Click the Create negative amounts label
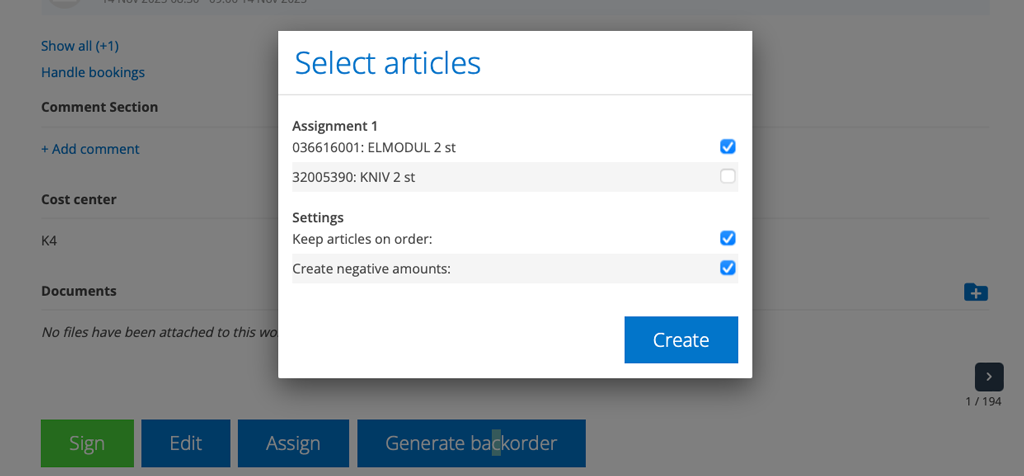Image resolution: width=1024 pixels, height=476 pixels. pyautogui.click(x=371, y=269)
